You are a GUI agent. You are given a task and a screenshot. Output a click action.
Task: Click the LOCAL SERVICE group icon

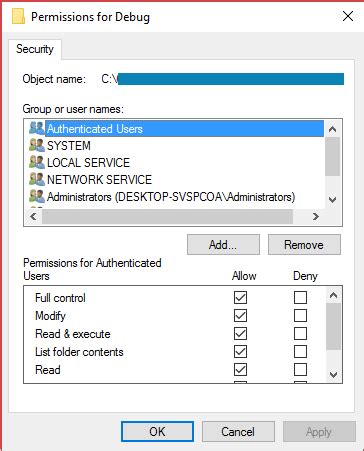click(x=37, y=162)
